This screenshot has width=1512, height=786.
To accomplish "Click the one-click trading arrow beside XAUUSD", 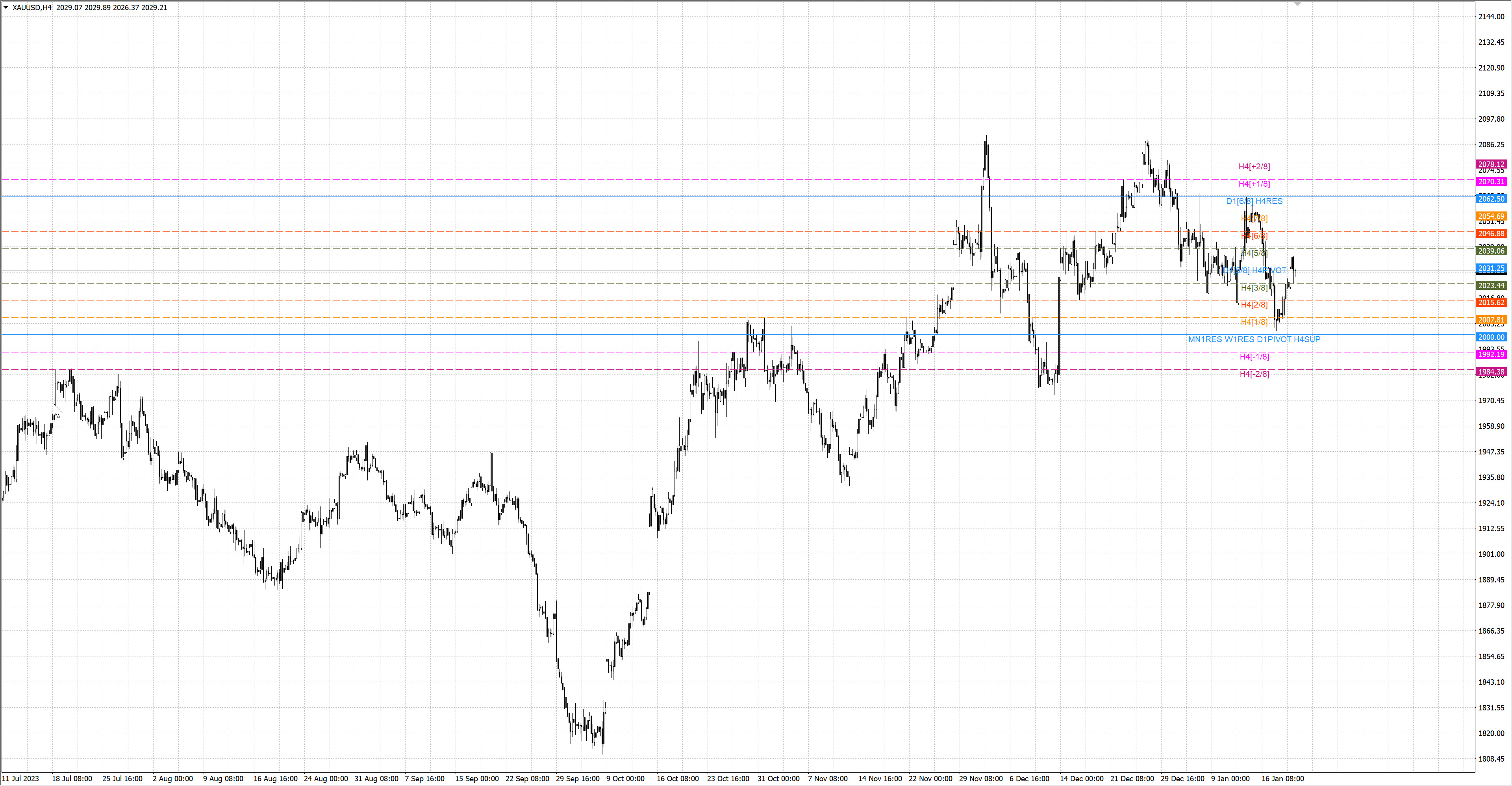I will click(x=6, y=7).
